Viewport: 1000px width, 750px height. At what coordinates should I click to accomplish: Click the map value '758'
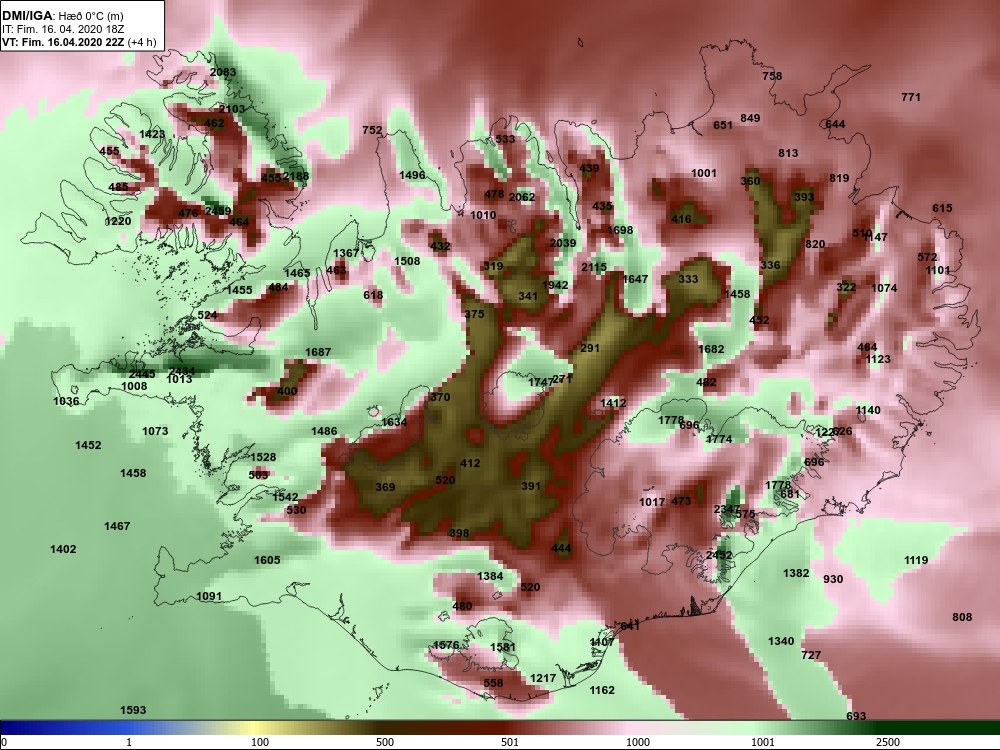[772, 76]
